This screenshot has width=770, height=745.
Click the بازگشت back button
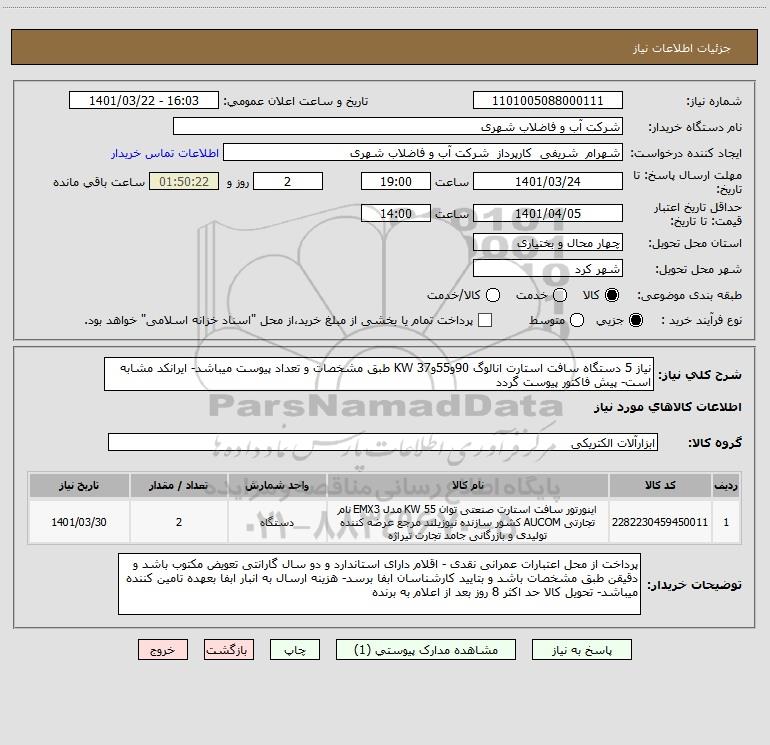pyautogui.click(x=229, y=650)
